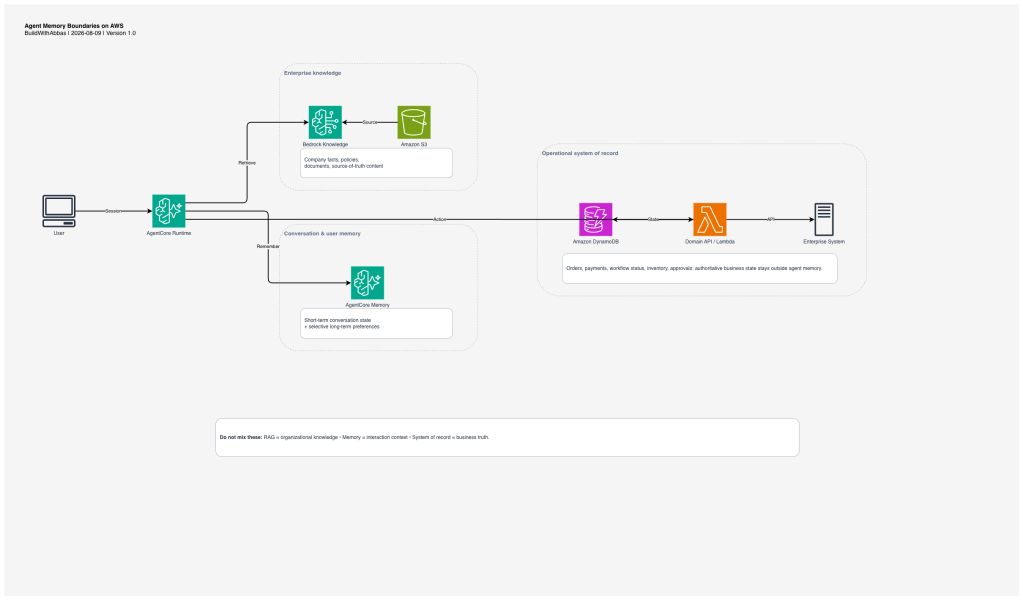Select the Bedrock Knowledge icon
The image size is (1023, 600).
(x=325, y=122)
